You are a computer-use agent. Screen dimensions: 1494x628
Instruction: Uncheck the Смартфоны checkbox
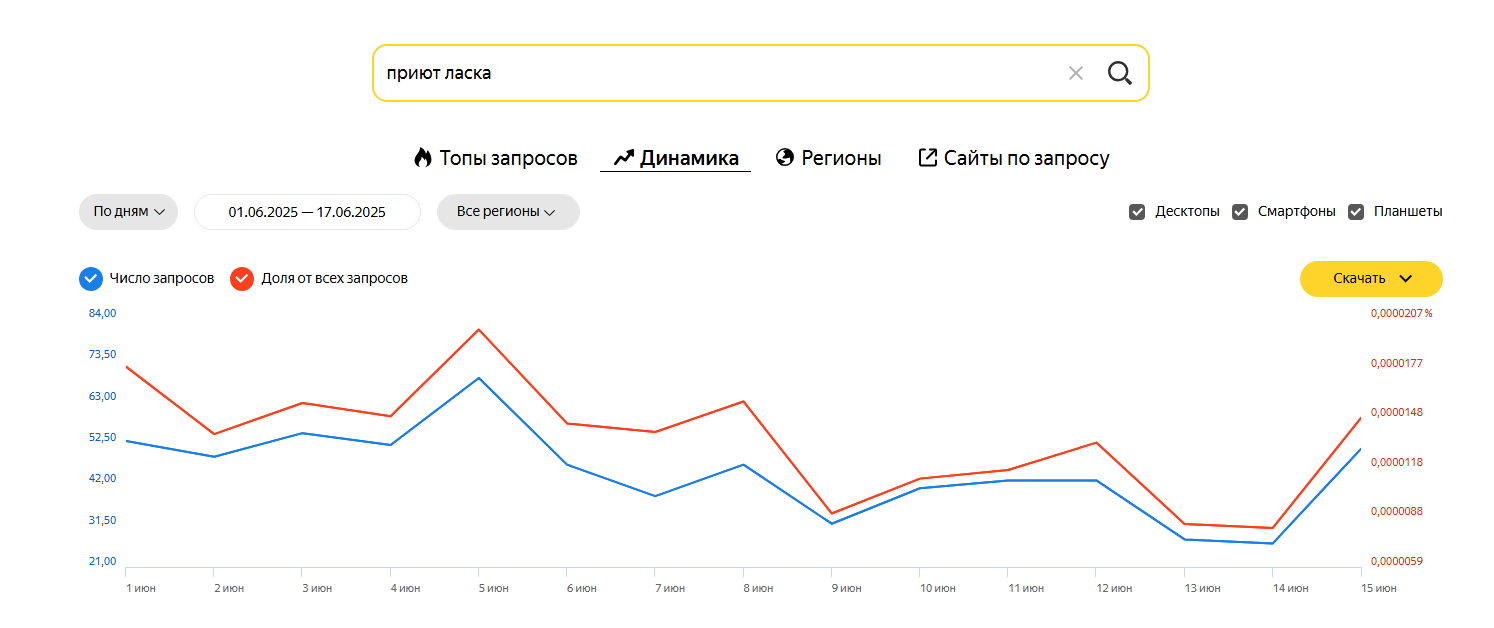[1240, 212]
